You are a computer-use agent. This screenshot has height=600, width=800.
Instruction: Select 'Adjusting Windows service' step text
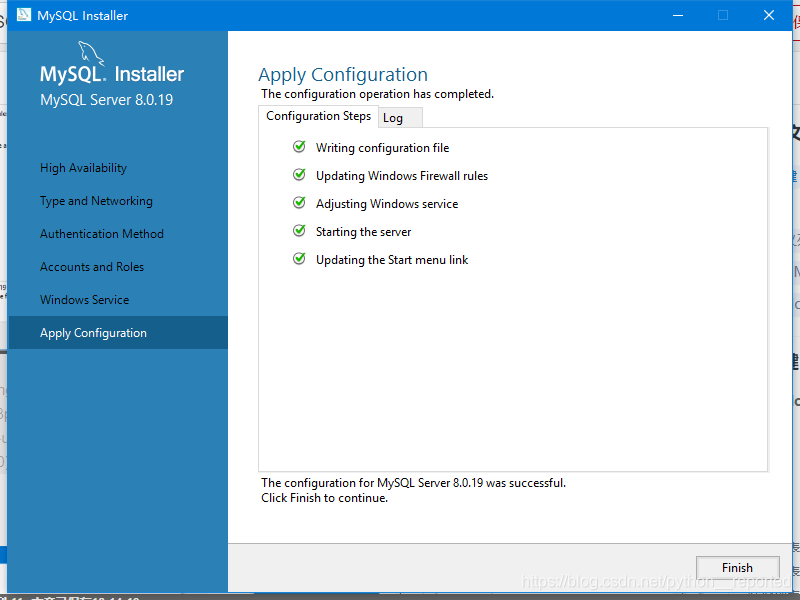387,204
